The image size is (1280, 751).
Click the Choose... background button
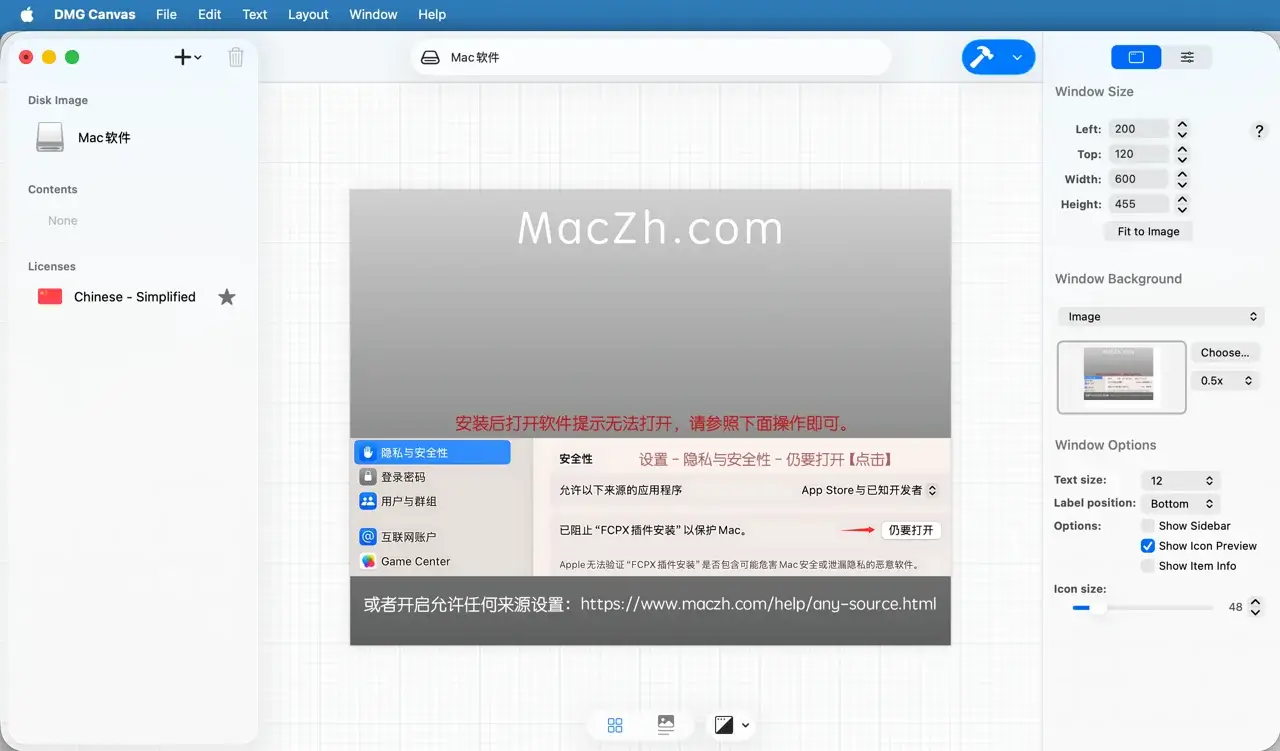pyautogui.click(x=1225, y=353)
